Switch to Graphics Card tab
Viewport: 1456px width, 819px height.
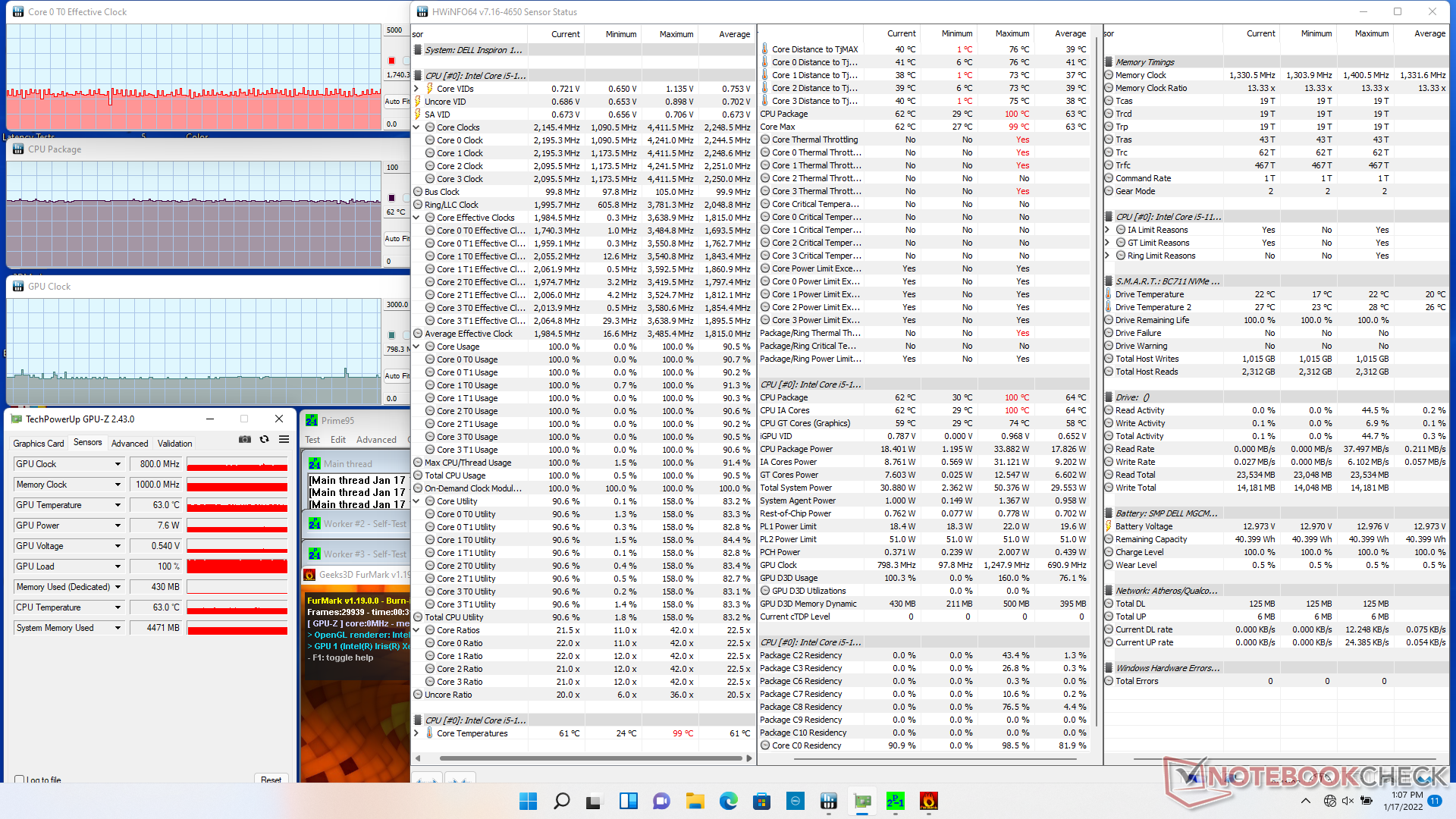(39, 444)
